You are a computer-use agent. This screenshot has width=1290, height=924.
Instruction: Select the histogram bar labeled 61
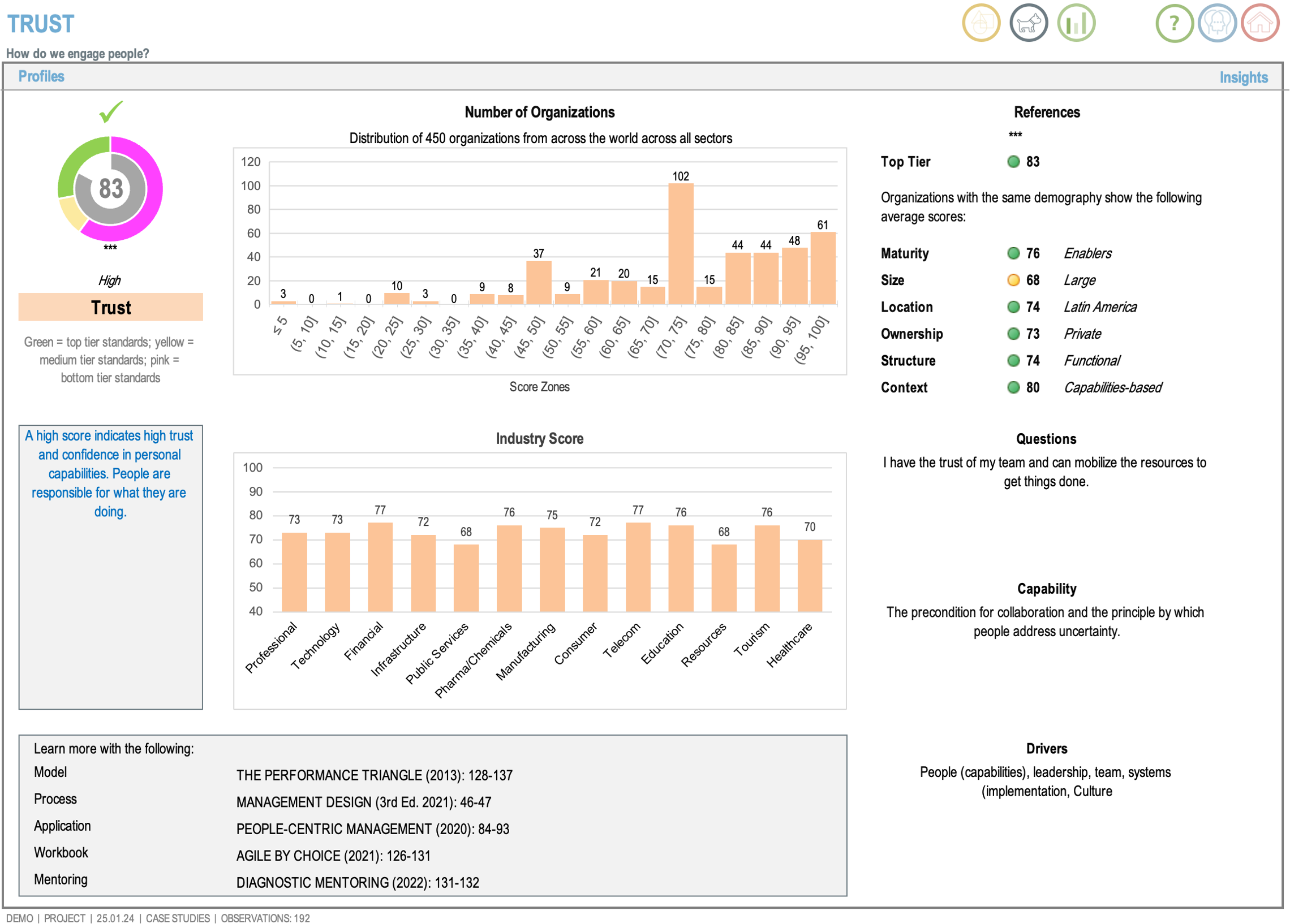pyautogui.click(x=823, y=269)
